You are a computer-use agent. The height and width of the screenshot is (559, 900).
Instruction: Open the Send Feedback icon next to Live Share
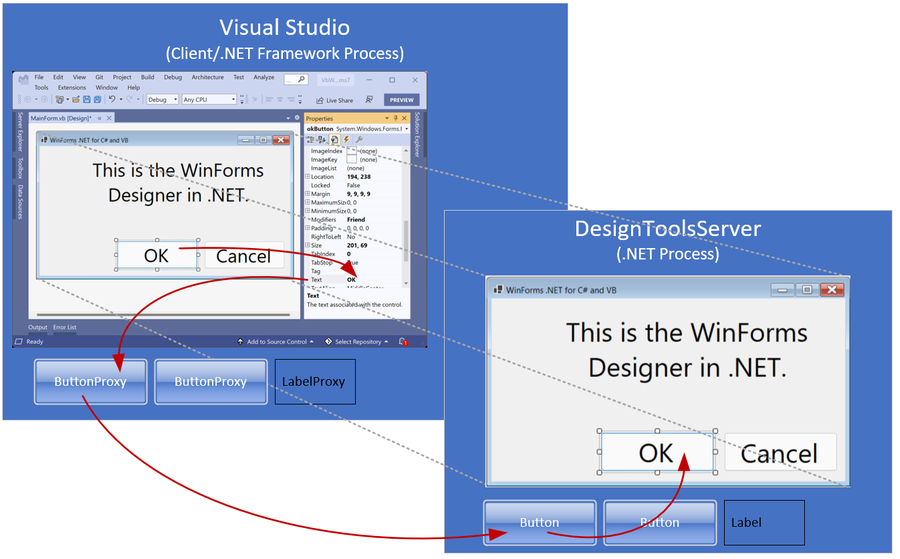[369, 99]
